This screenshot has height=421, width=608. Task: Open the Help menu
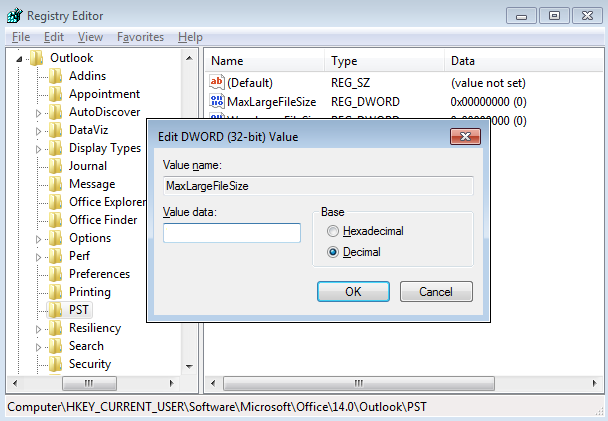(x=190, y=37)
